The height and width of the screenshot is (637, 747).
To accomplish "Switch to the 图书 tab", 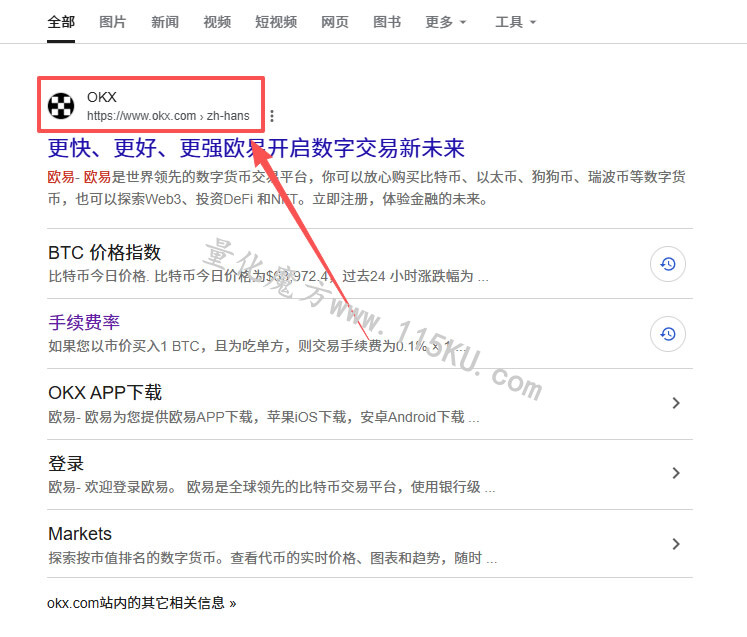I will point(387,22).
